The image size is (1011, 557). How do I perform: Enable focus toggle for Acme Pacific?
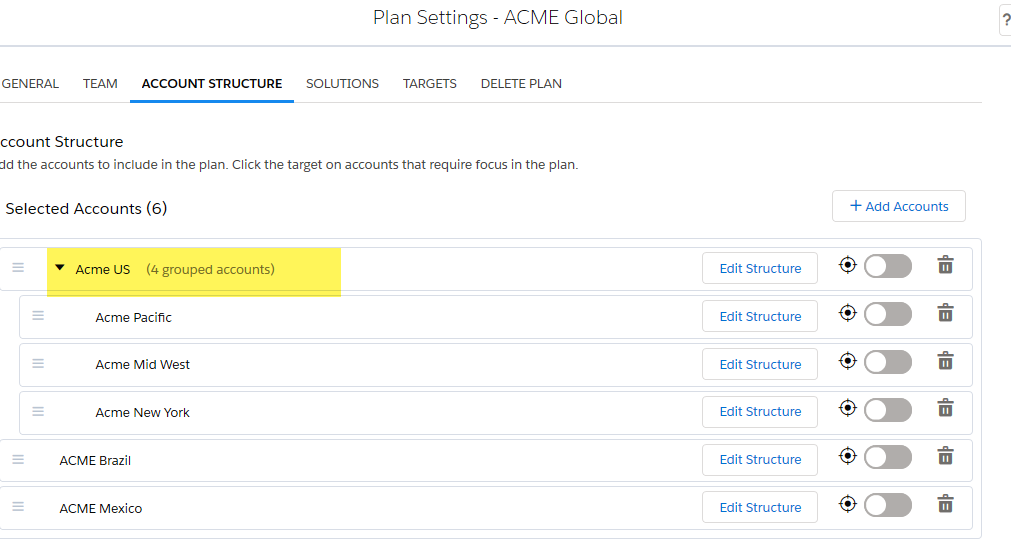[x=888, y=315]
